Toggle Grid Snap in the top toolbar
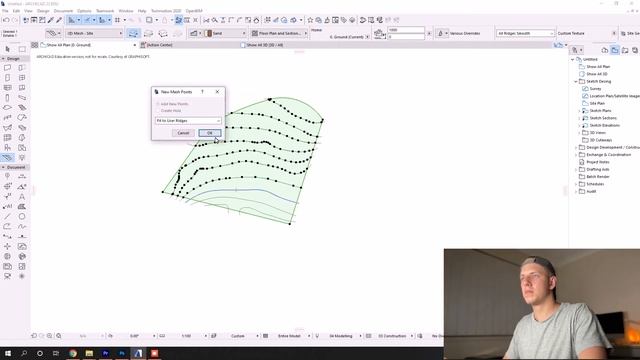This screenshot has height=360, width=640. (118, 20)
